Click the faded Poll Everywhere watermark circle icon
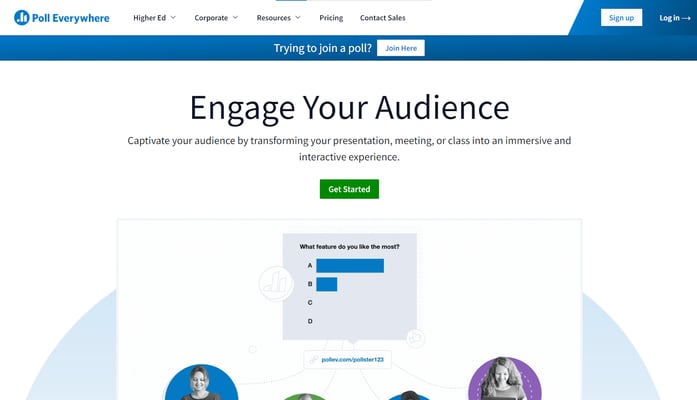 [276, 283]
